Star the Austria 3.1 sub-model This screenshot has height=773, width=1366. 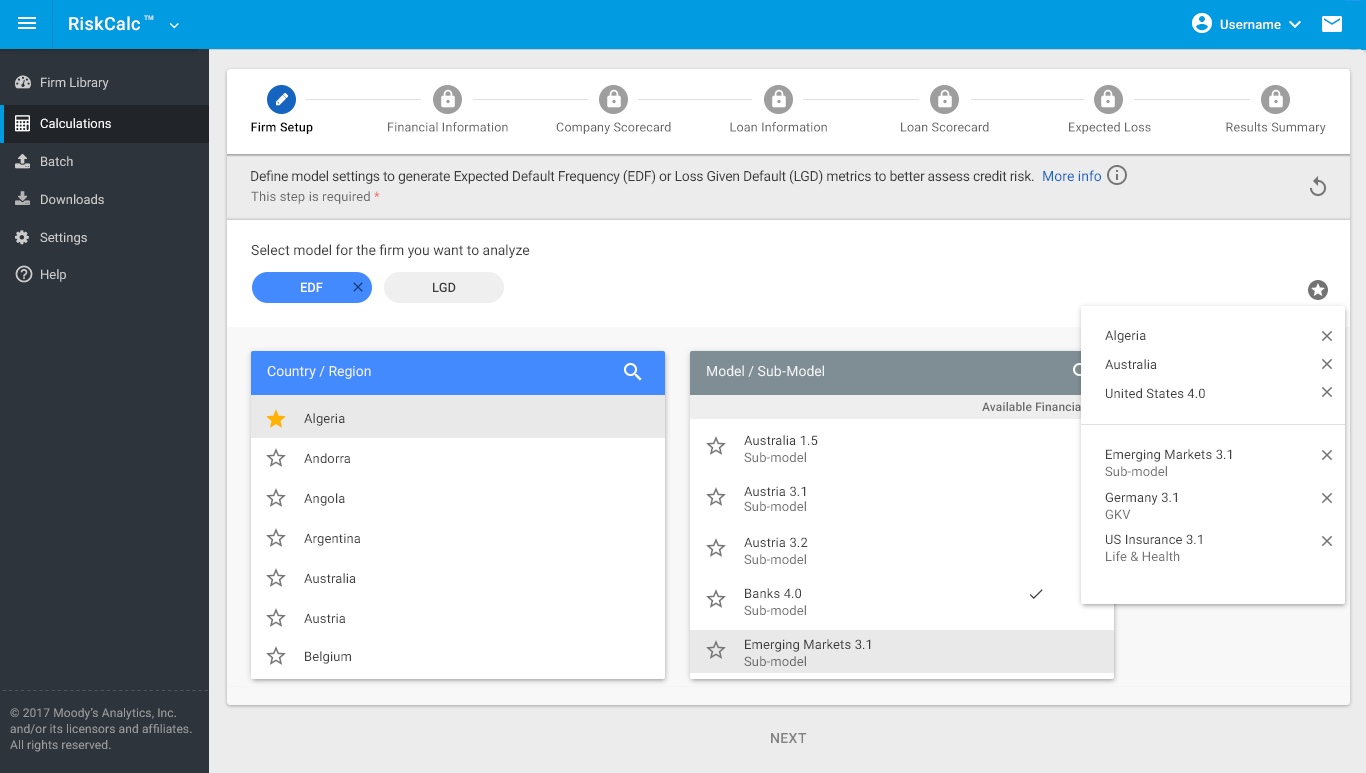716,497
